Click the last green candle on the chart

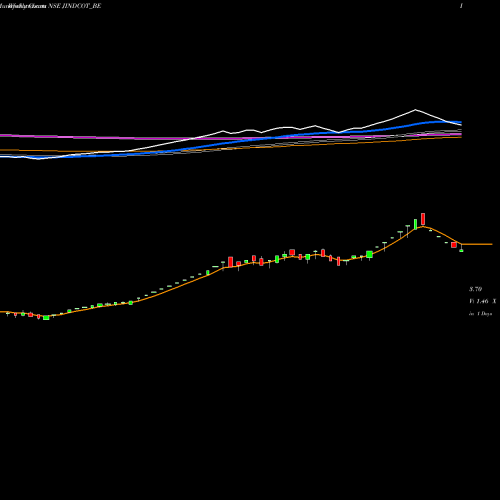click(x=461, y=250)
